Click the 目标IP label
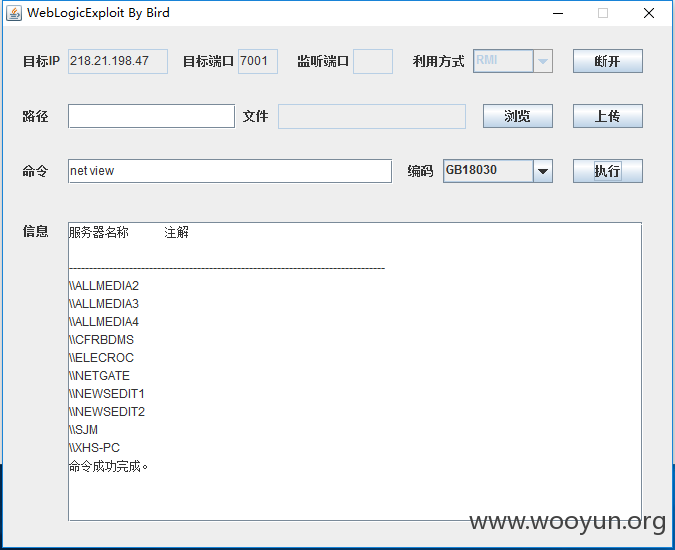The width and height of the screenshot is (675, 550). point(41,61)
